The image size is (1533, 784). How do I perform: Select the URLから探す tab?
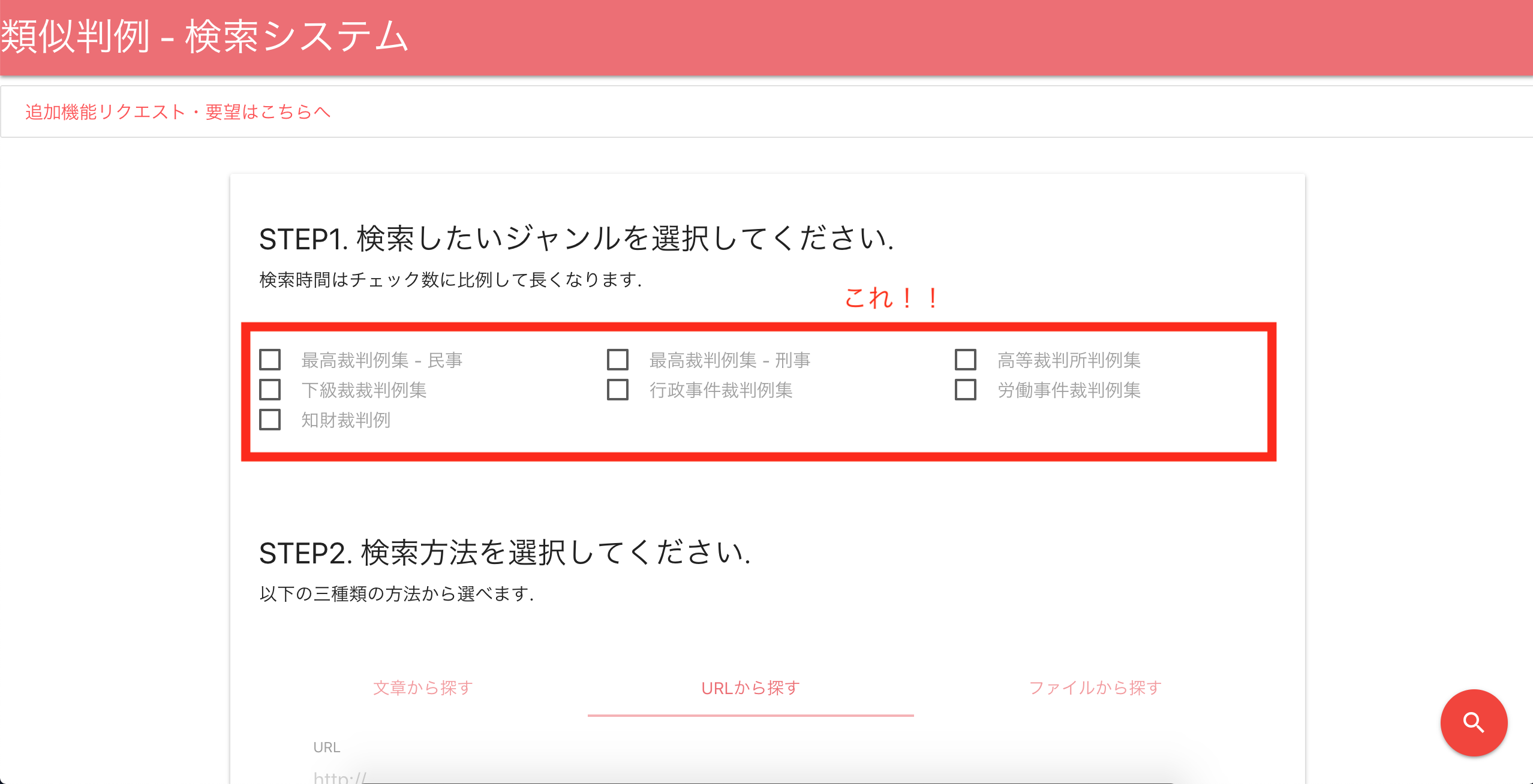coord(750,688)
